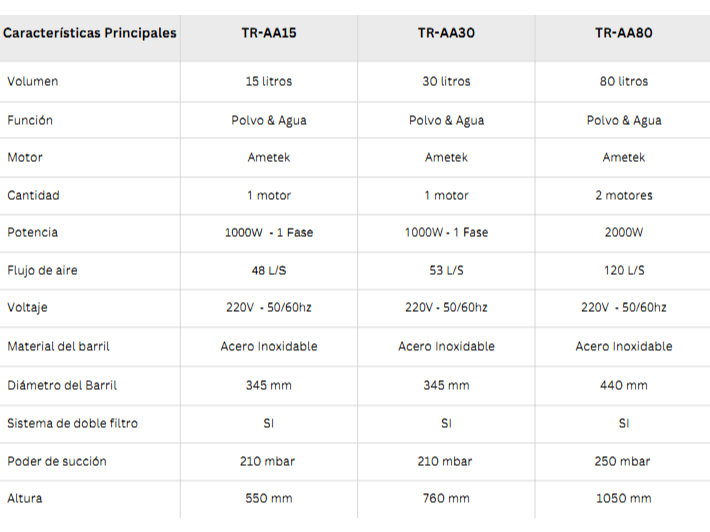Select the 1050 mm height value
Screen dimensions: 710x532
(623, 498)
